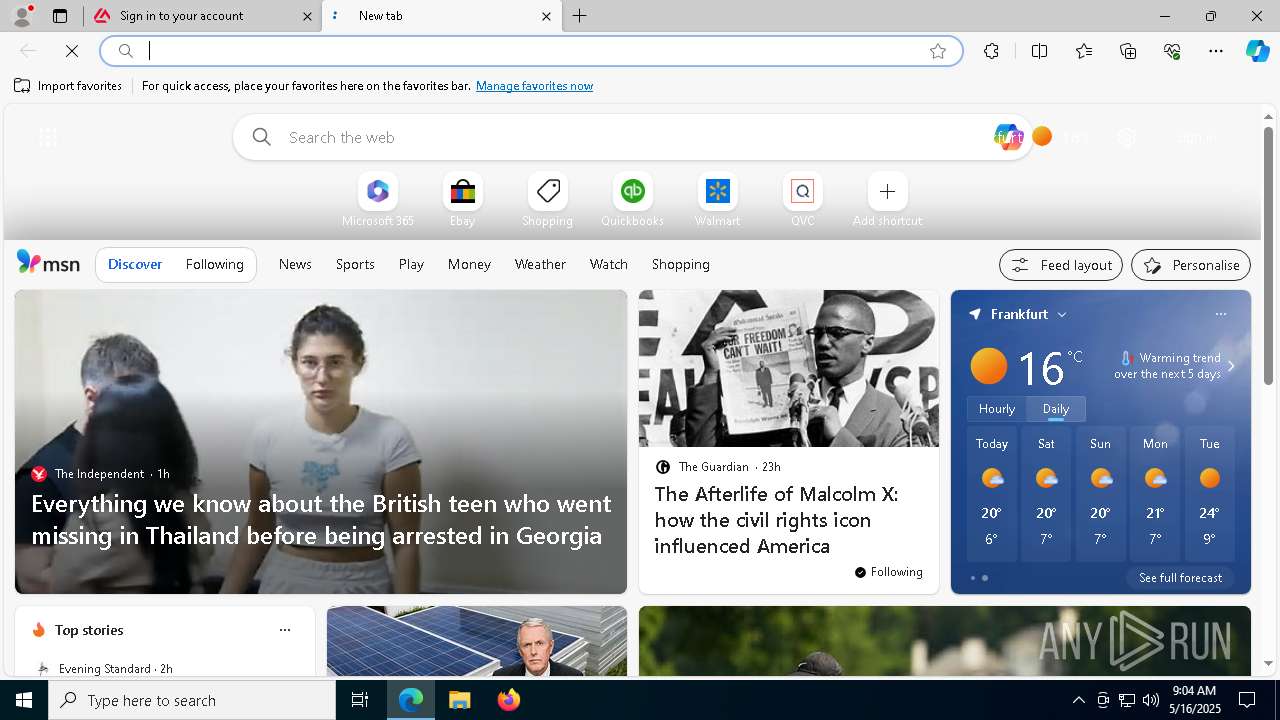Open Feed layout options
Screen dimensions: 1280x720
[1061, 265]
